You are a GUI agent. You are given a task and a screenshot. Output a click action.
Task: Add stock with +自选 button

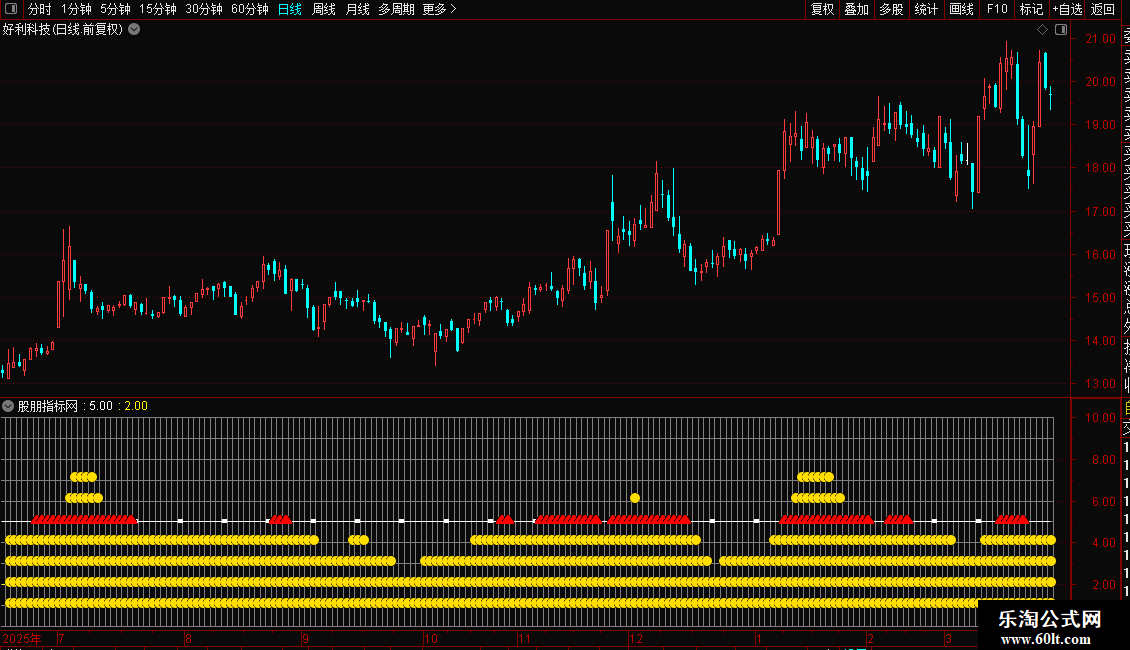pyautogui.click(x=1067, y=9)
